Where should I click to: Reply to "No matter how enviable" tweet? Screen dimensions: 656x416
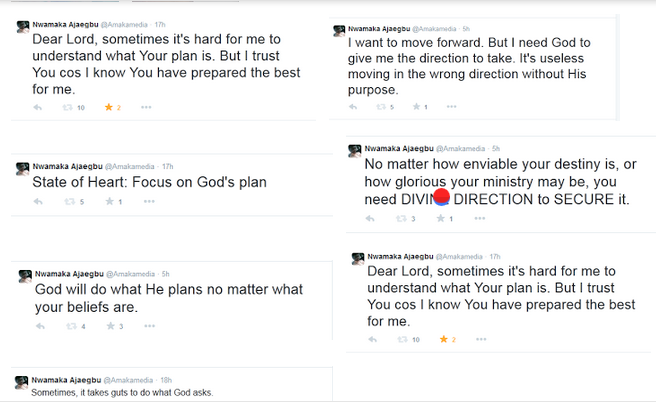point(370,219)
